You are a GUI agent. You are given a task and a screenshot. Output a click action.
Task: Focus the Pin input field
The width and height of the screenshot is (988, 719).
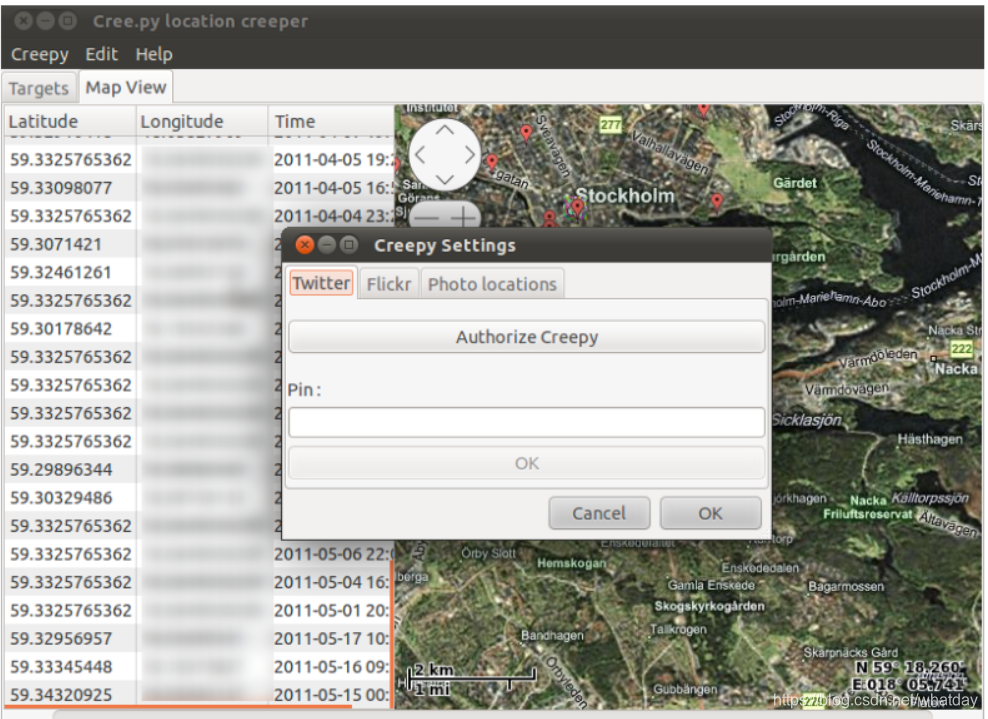point(527,422)
